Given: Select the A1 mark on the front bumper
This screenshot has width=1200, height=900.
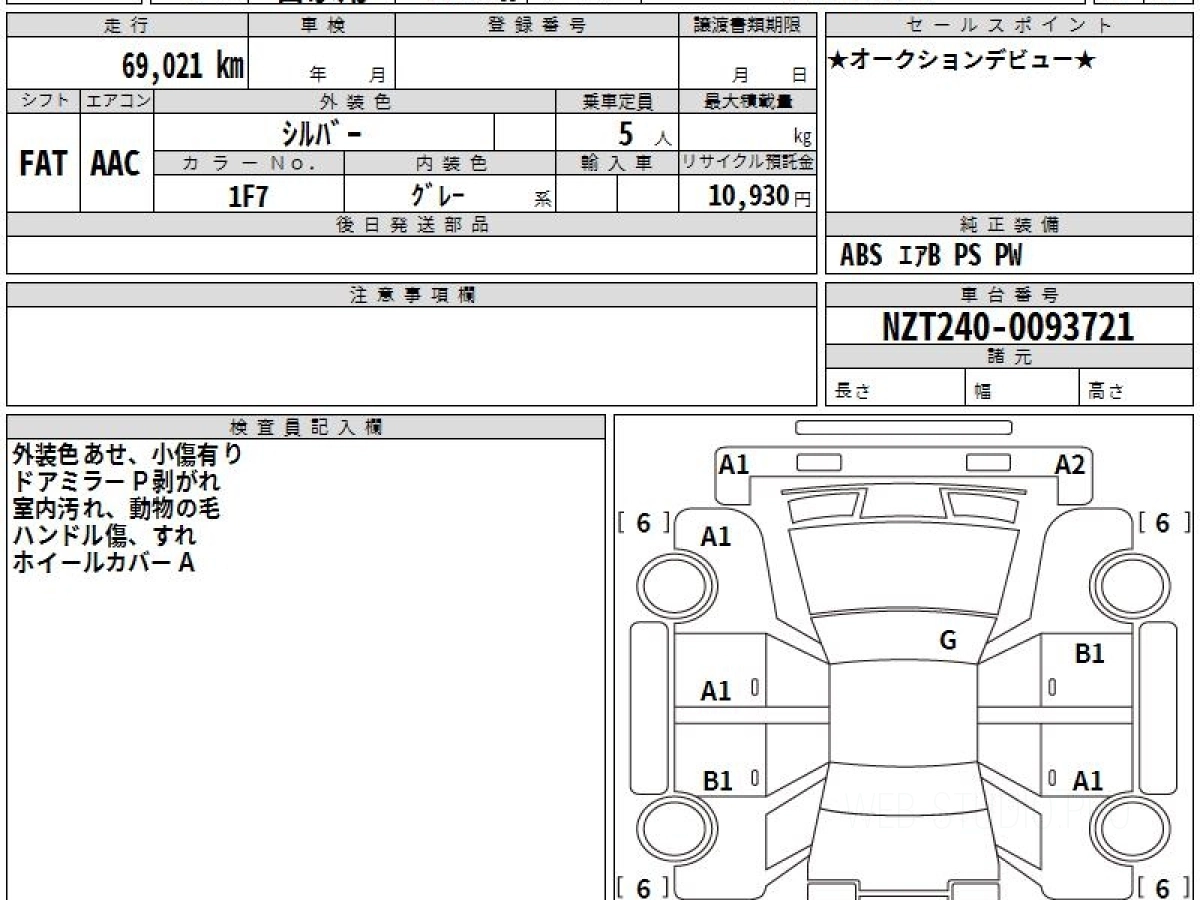Looking at the screenshot, I should (734, 465).
